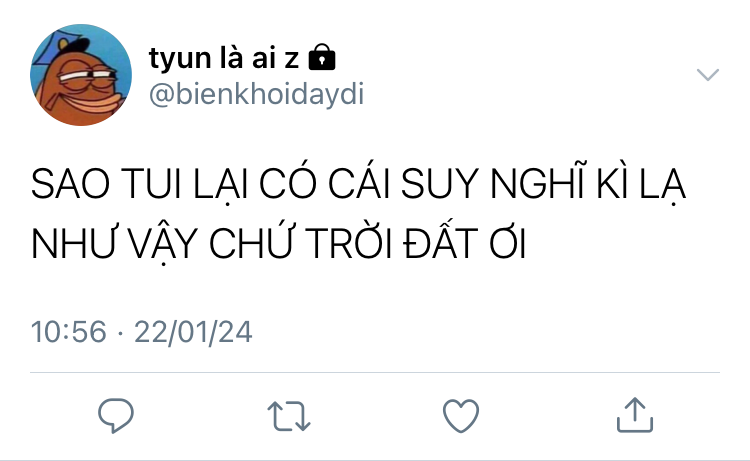Click the divider line above action icons

pyautogui.click(x=375, y=372)
